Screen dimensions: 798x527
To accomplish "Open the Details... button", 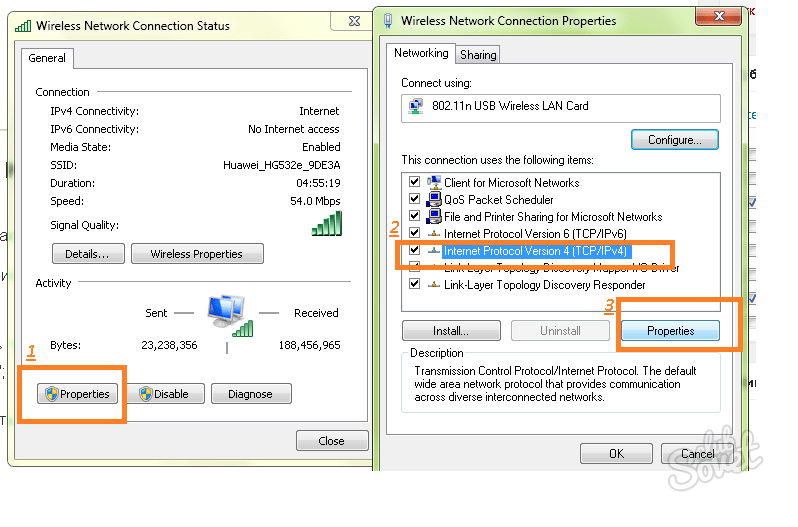I will (x=88, y=254).
